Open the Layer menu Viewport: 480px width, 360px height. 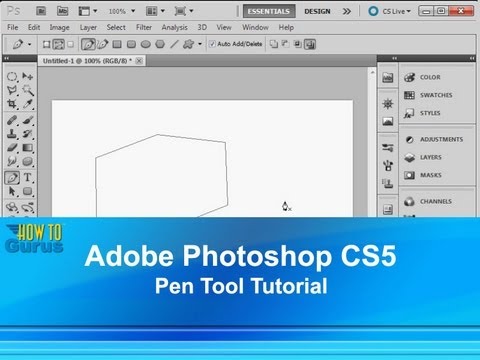click(x=88, y=27)
